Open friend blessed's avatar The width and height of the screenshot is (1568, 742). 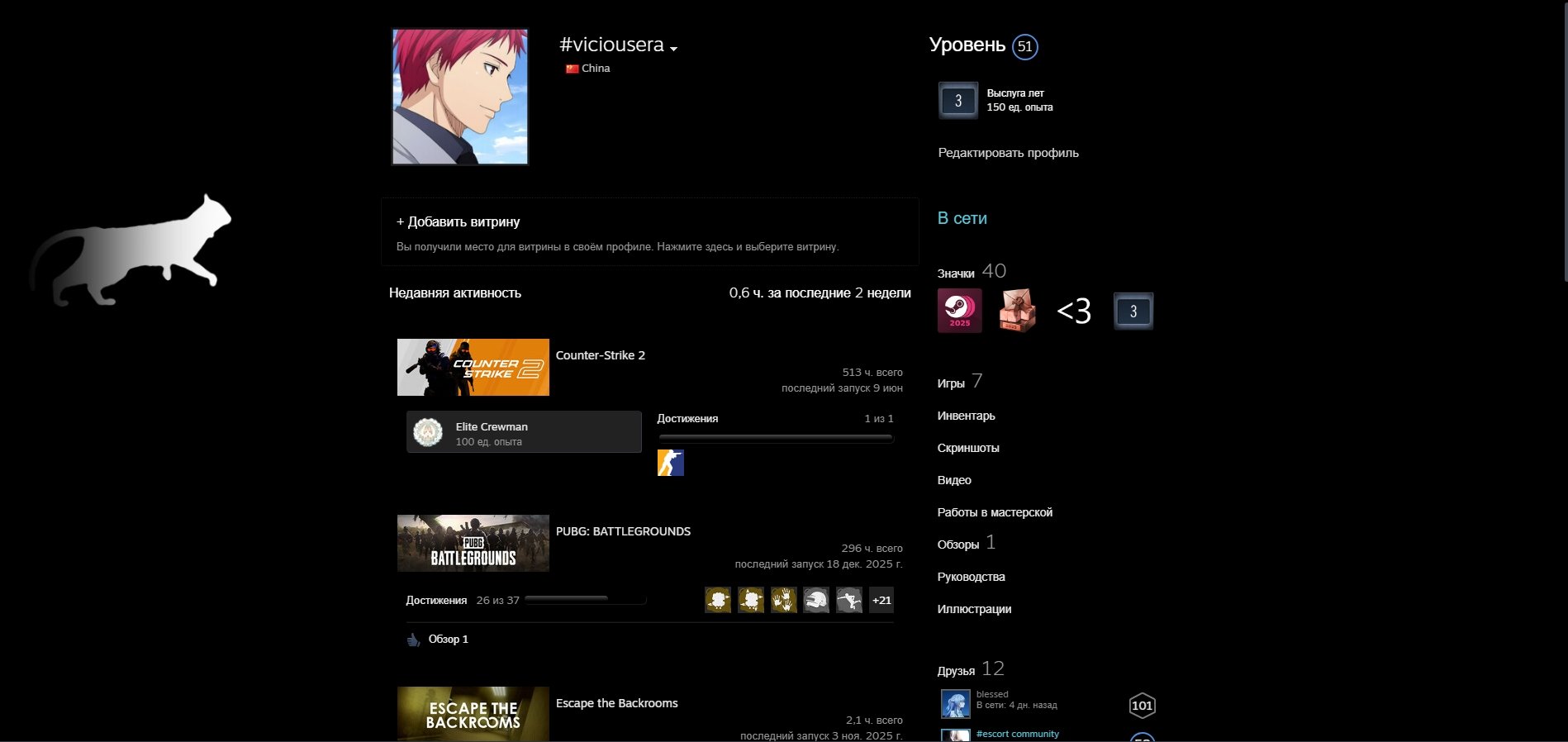coord(956,704)
